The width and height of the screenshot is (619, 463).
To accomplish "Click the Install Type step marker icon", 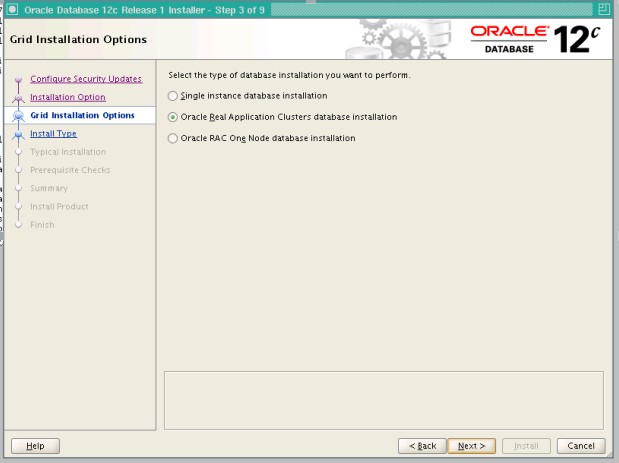I will (18, 135).
